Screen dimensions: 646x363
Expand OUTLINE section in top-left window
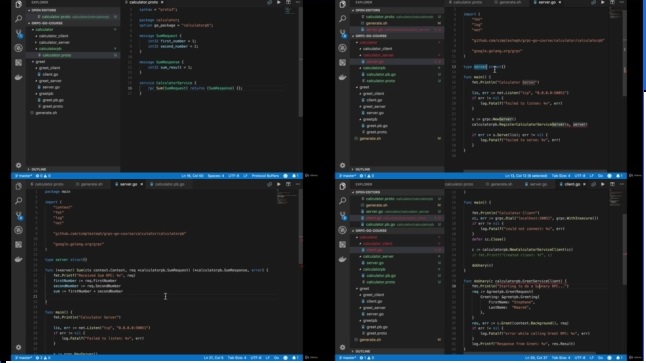coord(39,169)
